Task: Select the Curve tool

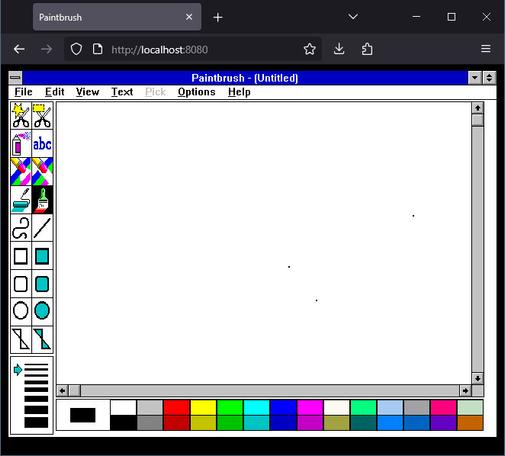Action: coord(21,228)
